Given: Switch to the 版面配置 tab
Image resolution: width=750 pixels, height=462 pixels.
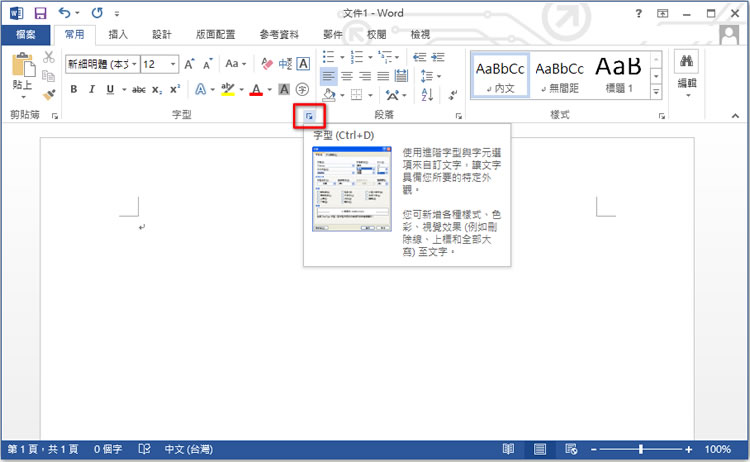Looking at the screenshot, I should click(215, 34).
